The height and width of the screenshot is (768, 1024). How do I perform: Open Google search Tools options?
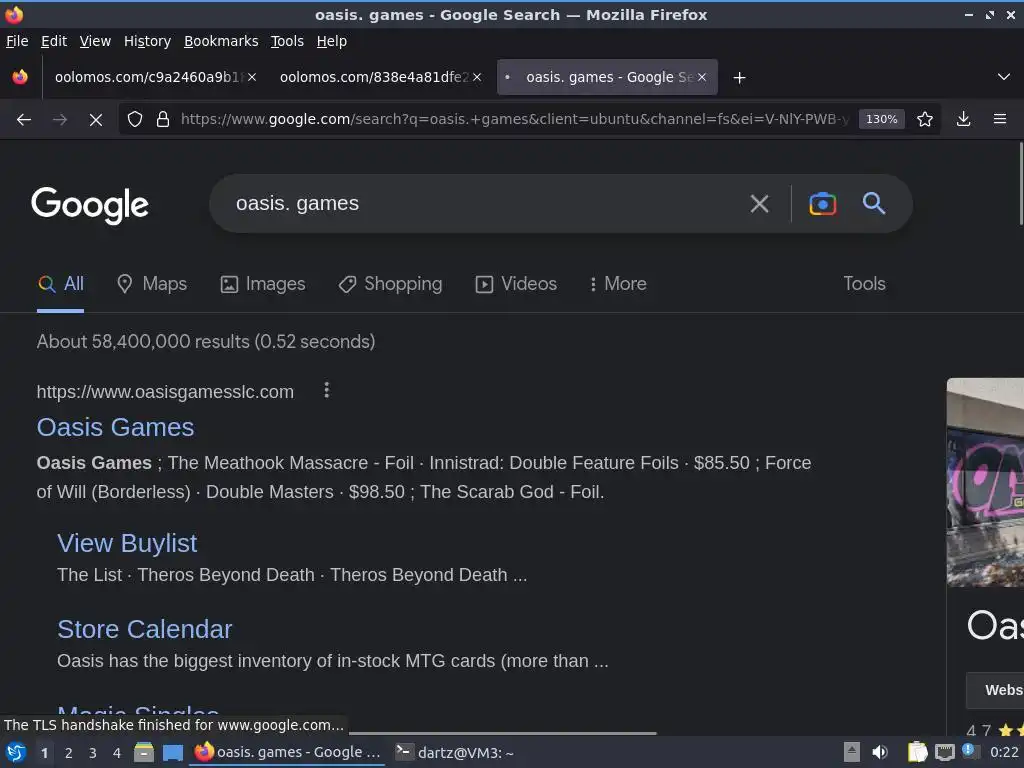click(864, 283)
